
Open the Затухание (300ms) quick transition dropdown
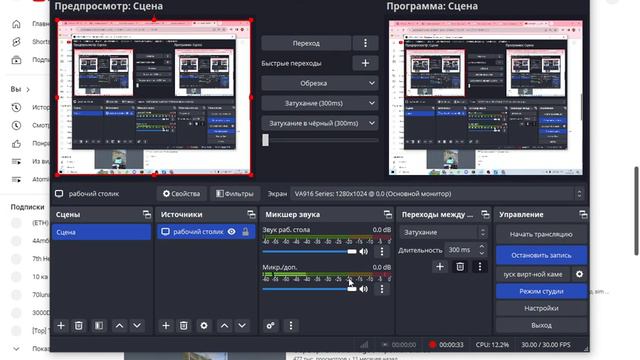coord(320,103)
